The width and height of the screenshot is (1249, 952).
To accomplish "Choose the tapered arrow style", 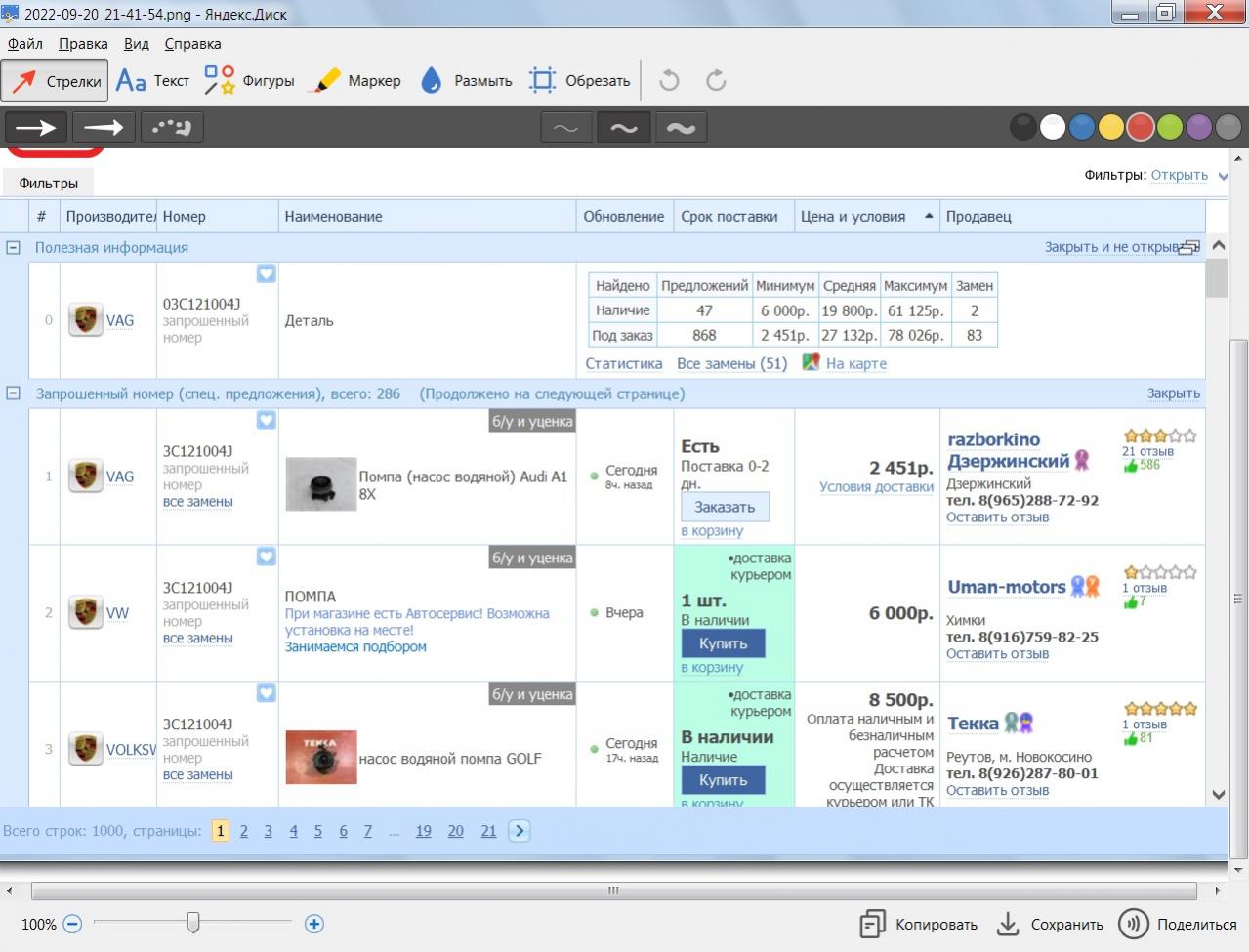I will click(104, 127).
